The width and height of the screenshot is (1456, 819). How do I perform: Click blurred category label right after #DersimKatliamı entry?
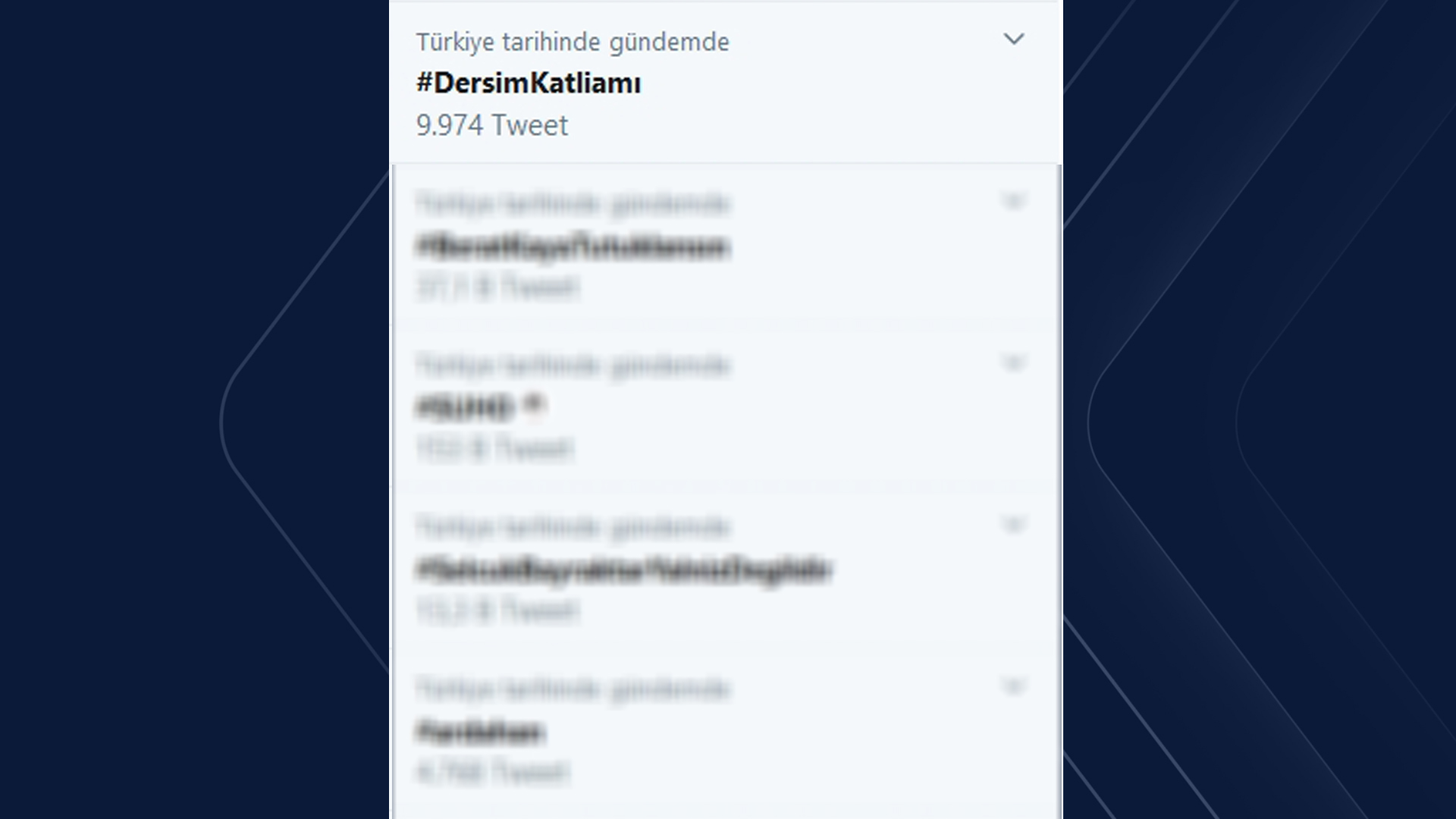573,203
